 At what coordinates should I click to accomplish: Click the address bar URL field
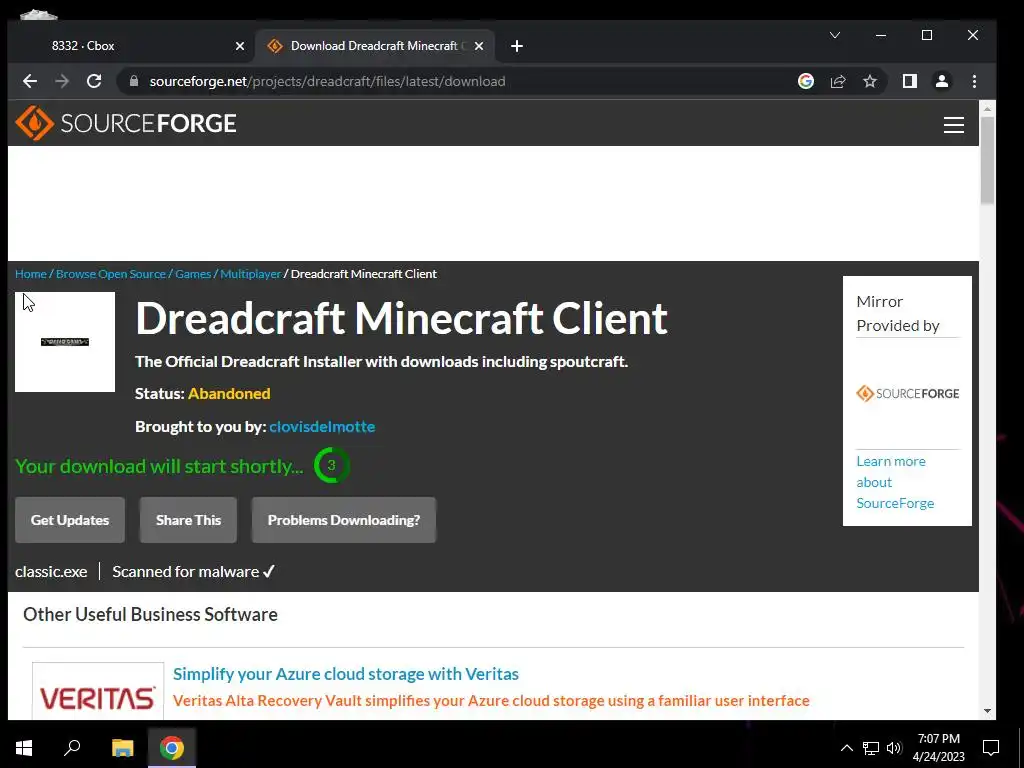coord(457,81)
